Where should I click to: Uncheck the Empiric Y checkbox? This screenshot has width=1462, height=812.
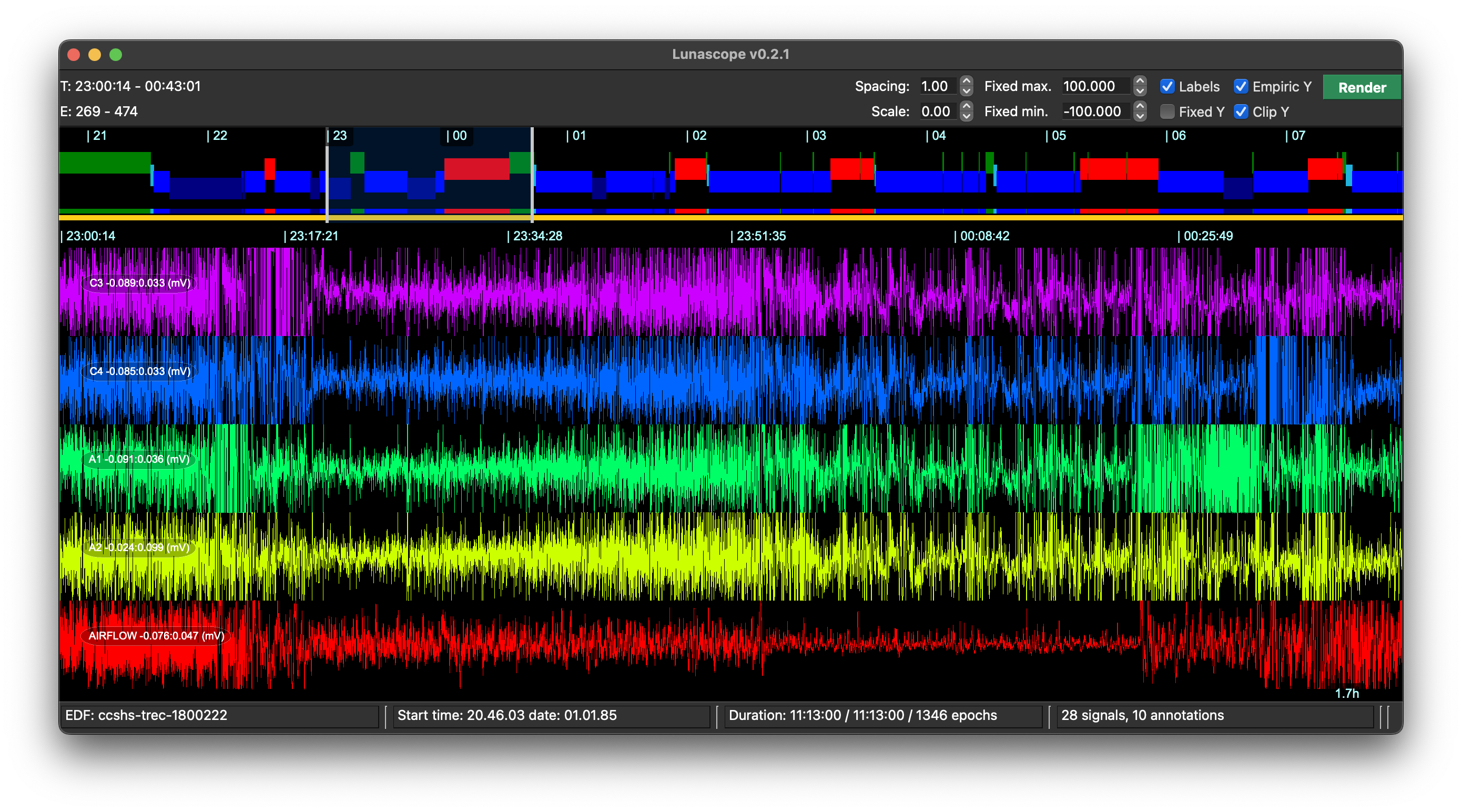click(x=1241, y=87)
